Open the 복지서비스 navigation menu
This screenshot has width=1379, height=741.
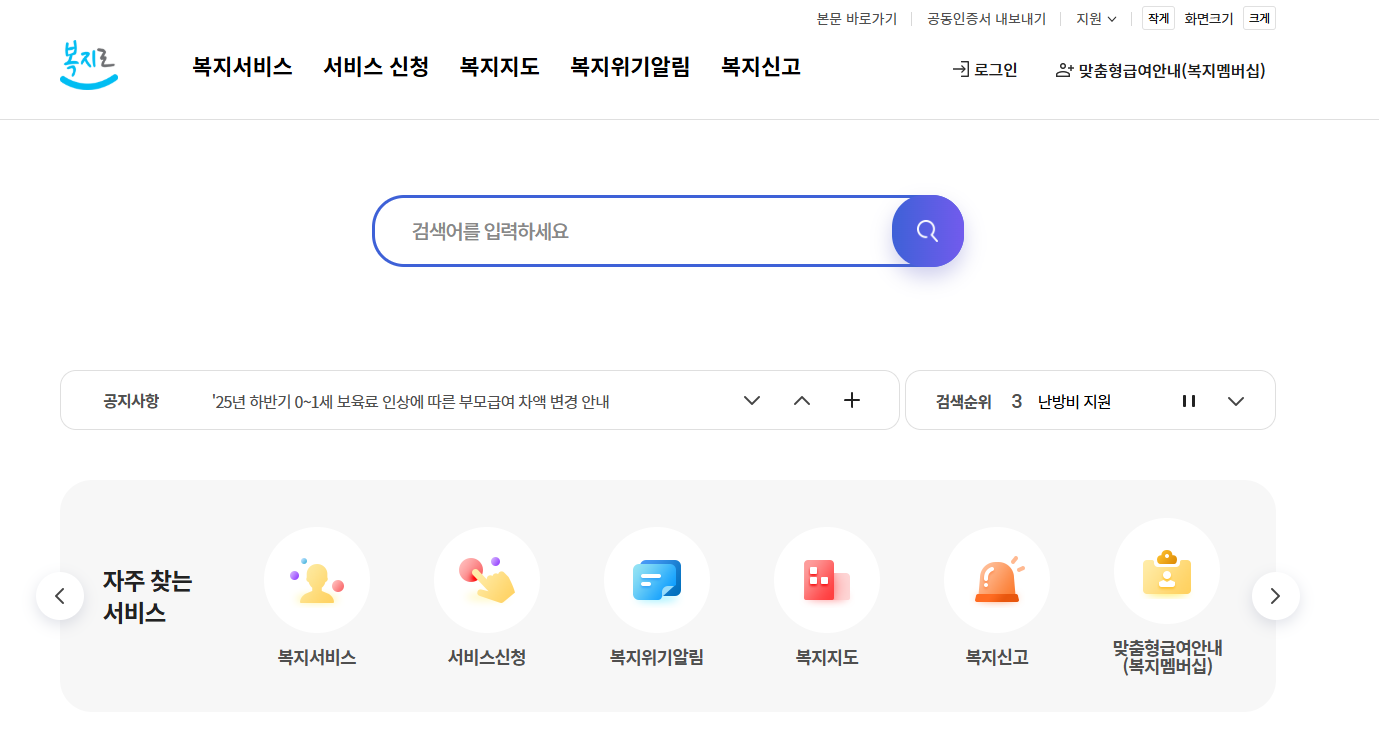(241, 67)
